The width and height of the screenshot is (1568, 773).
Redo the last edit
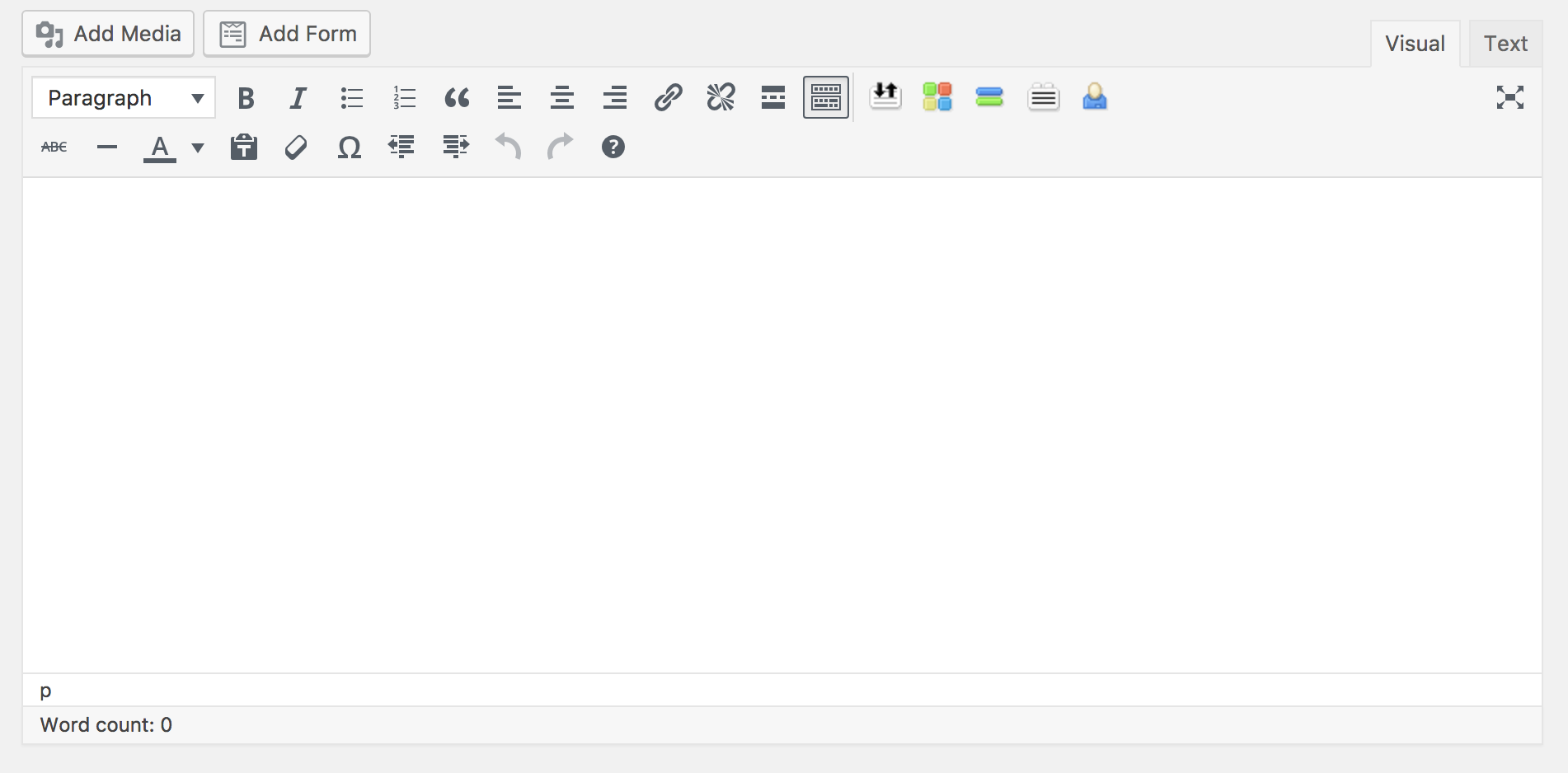pyautogui.click(x=561, y=148)
